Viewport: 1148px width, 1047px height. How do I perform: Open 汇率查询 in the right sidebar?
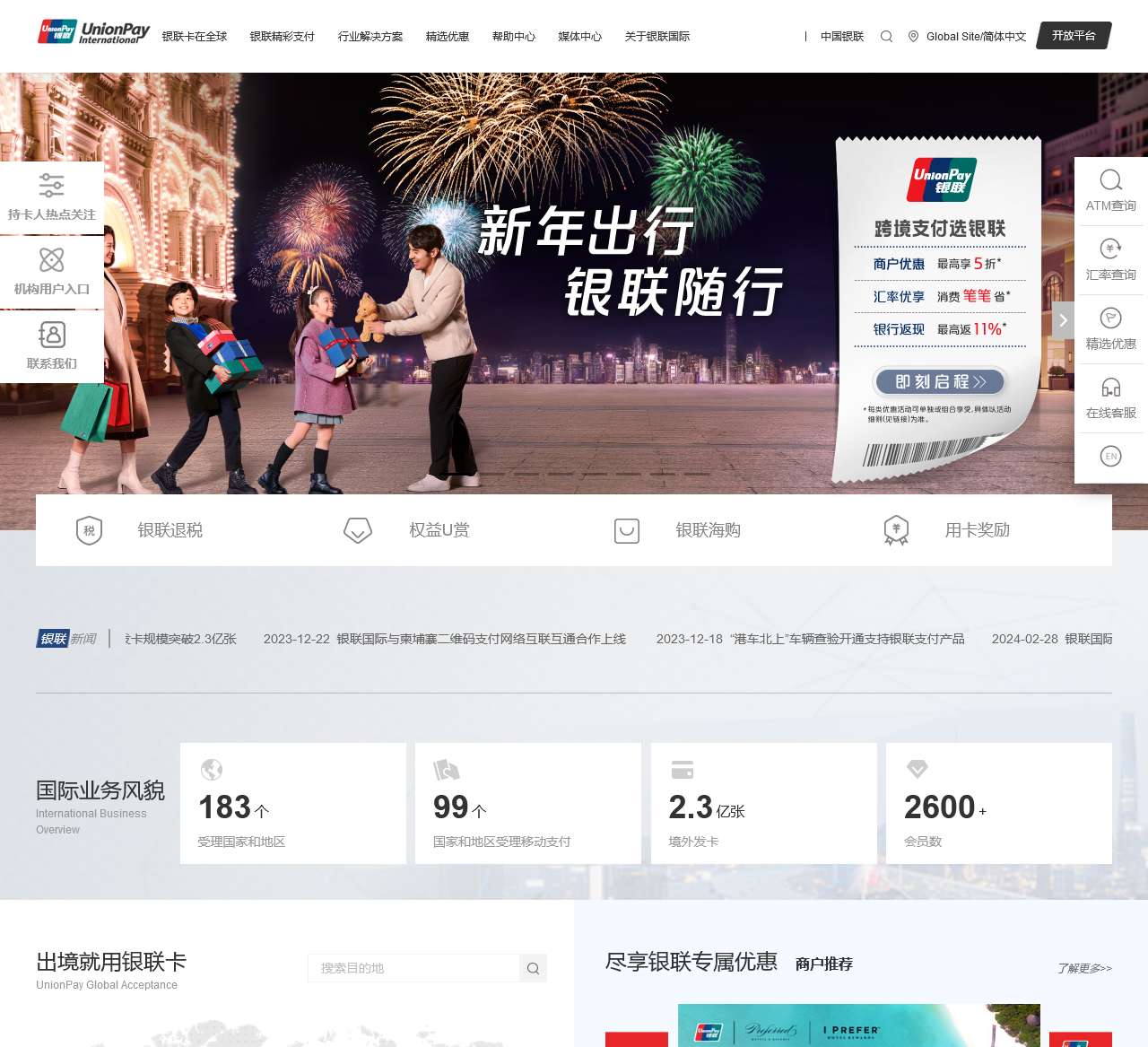[x=1111, y=260]
